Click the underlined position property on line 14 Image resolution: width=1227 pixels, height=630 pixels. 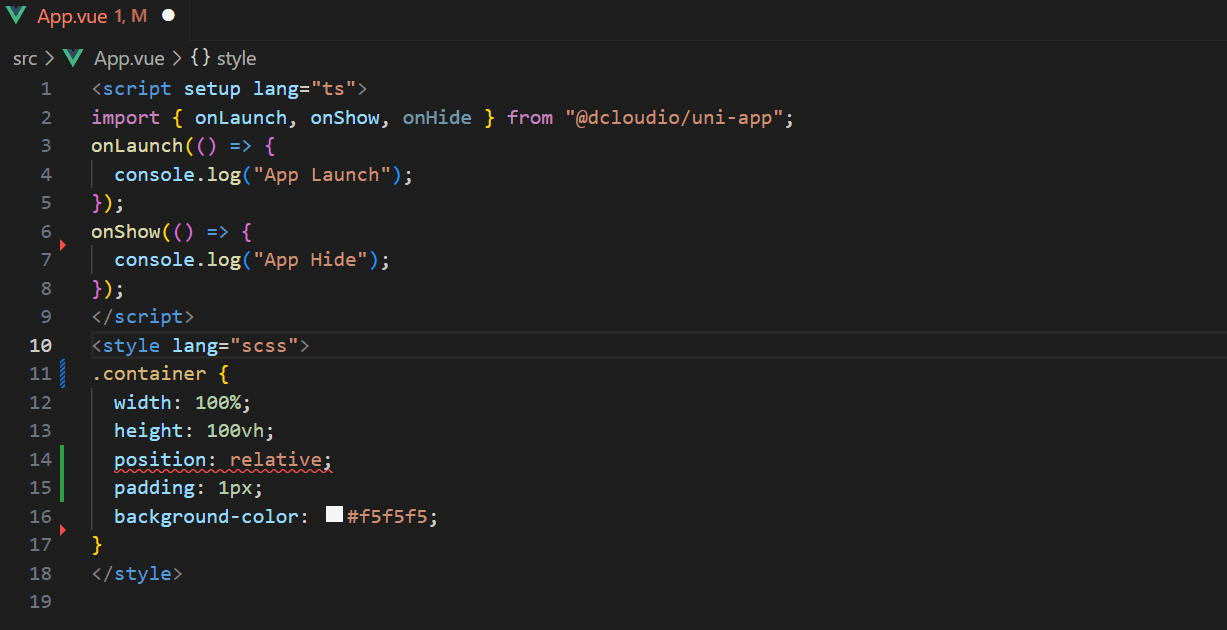click(159, 460)
